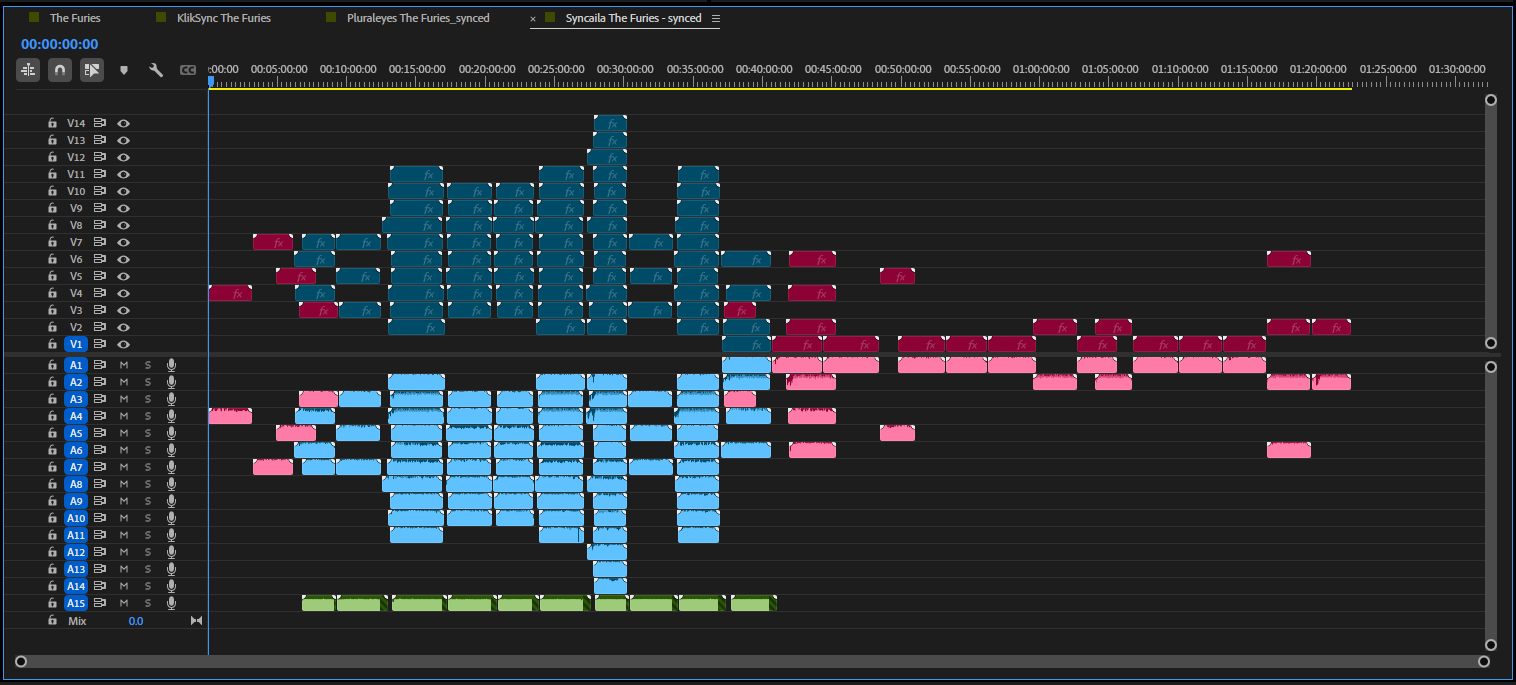
Task: Hide track V14 using eye icon
Action: pos(124,123)
